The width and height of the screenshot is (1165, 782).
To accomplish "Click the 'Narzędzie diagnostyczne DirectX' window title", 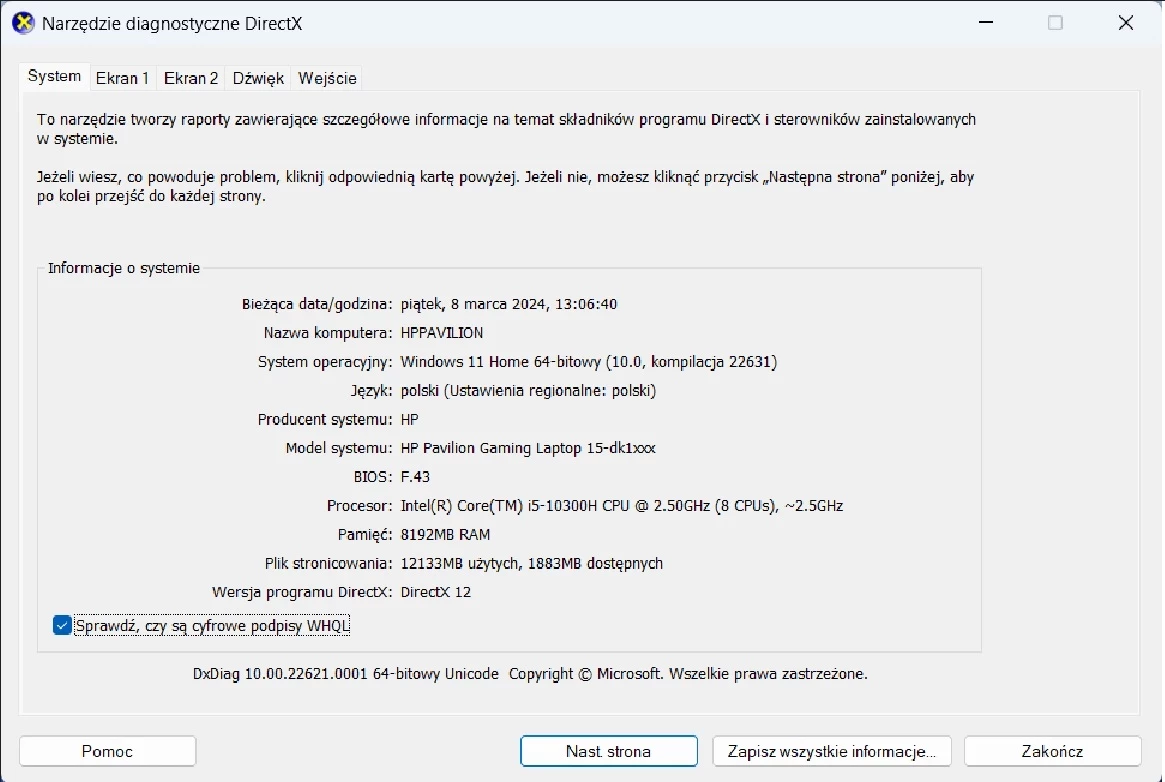I will click(x=172, y=24).
